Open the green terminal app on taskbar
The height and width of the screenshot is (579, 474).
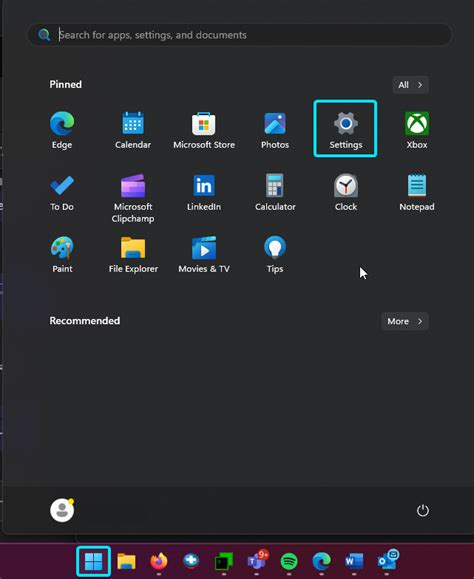coord(224,561)
